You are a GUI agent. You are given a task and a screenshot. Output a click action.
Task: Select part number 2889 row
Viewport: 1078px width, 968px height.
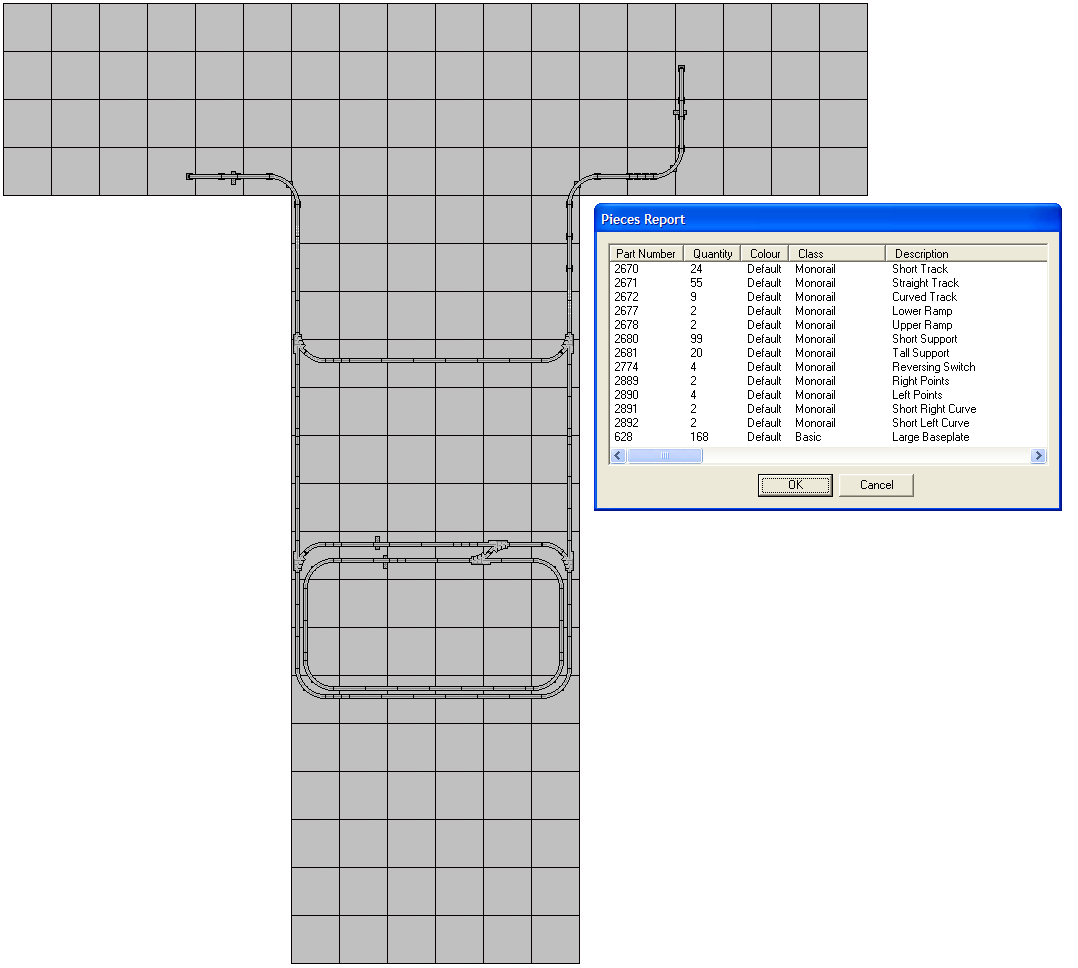point(828,381)
